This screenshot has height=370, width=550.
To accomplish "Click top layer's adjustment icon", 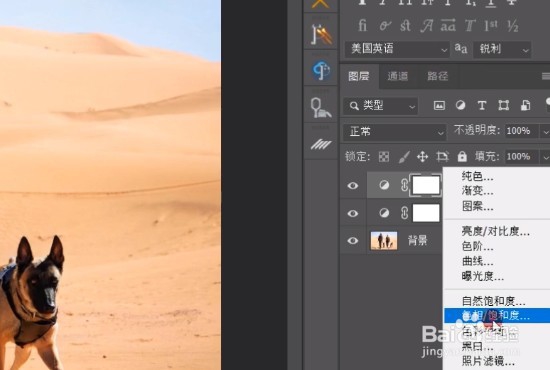I will click(384, 185).
